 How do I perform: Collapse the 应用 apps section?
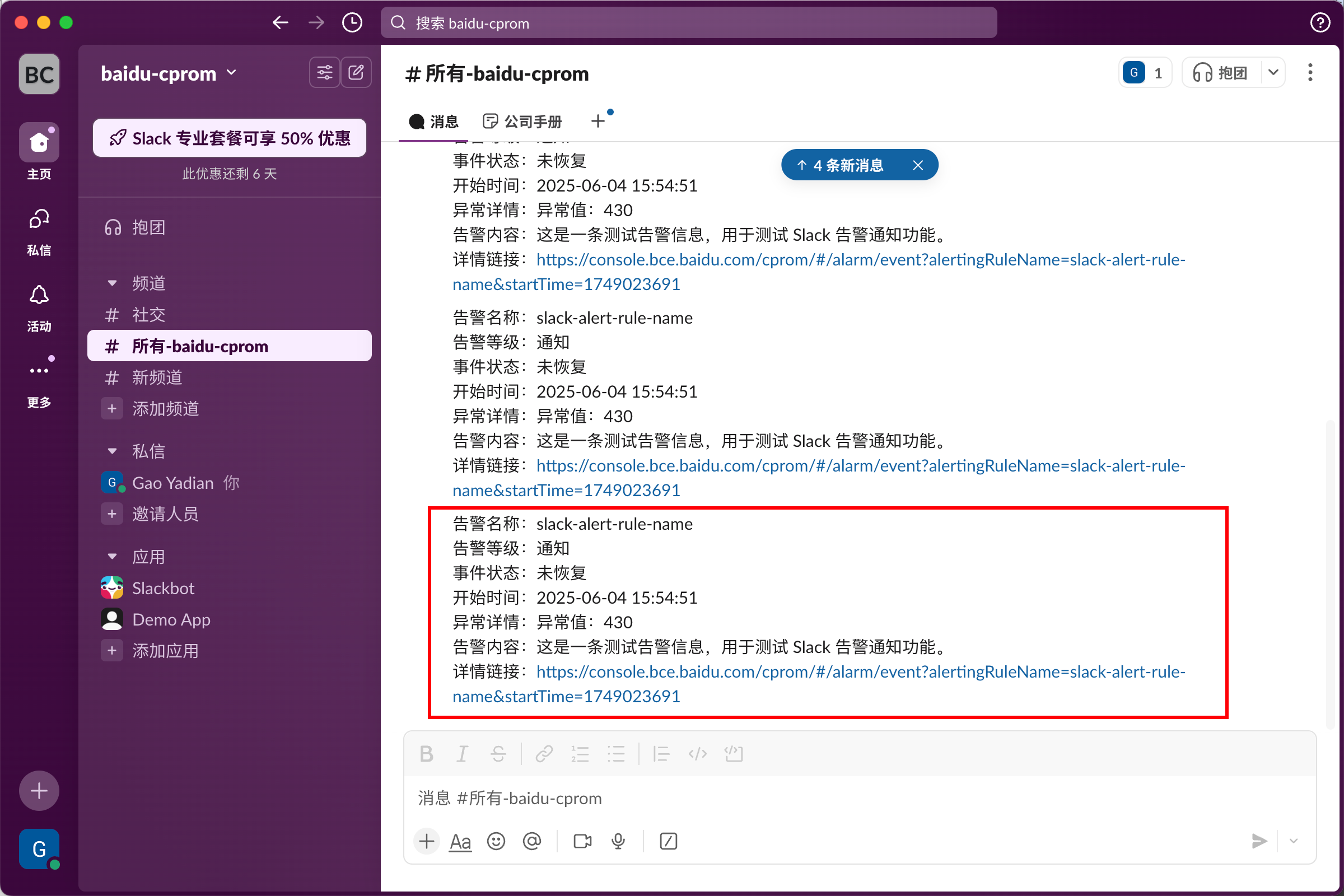click(x=112, y=557)
